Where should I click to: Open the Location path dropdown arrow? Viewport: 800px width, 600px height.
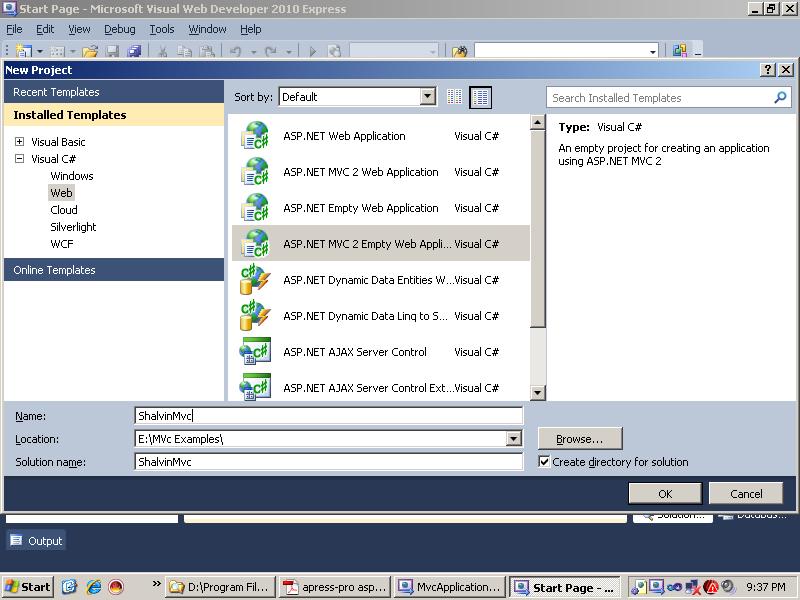514,438
